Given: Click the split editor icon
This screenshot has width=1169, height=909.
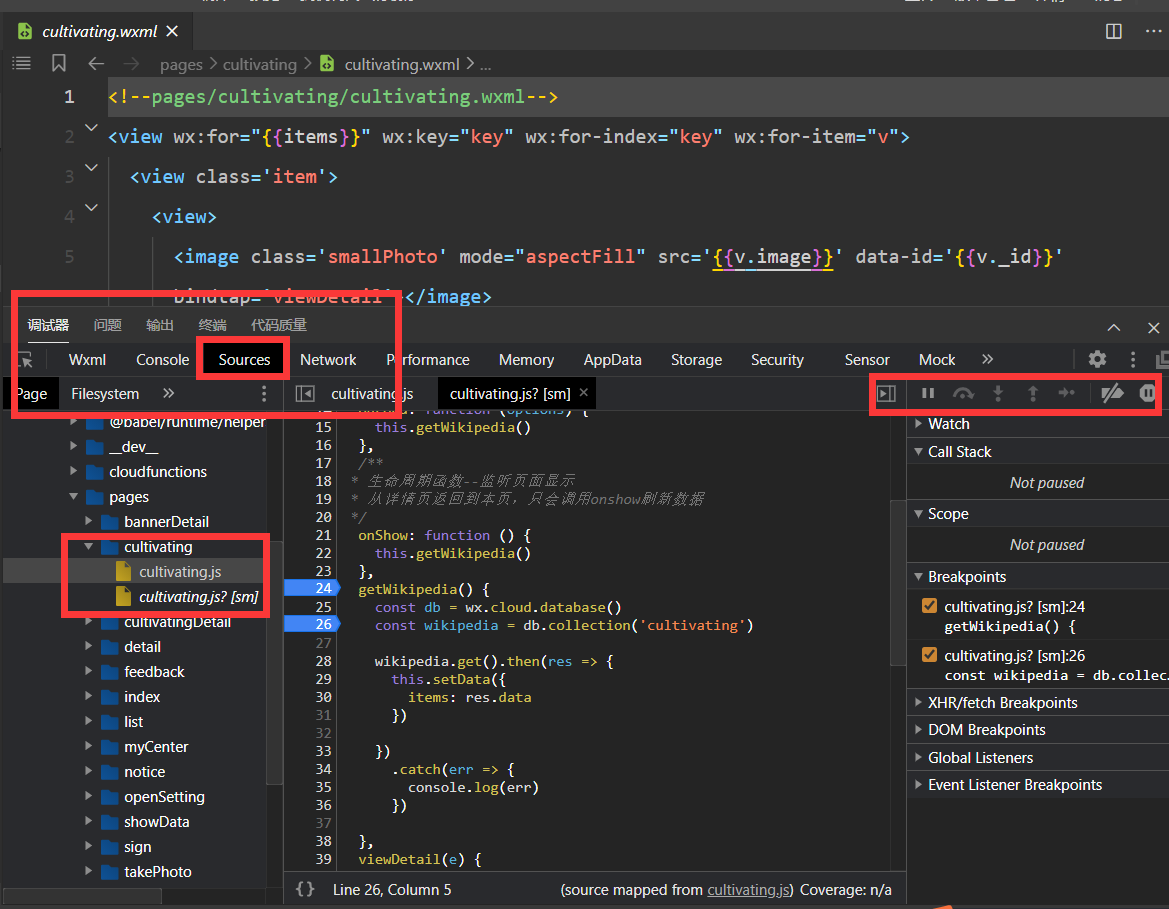Looking at the screenshot, I should 1113,31.
